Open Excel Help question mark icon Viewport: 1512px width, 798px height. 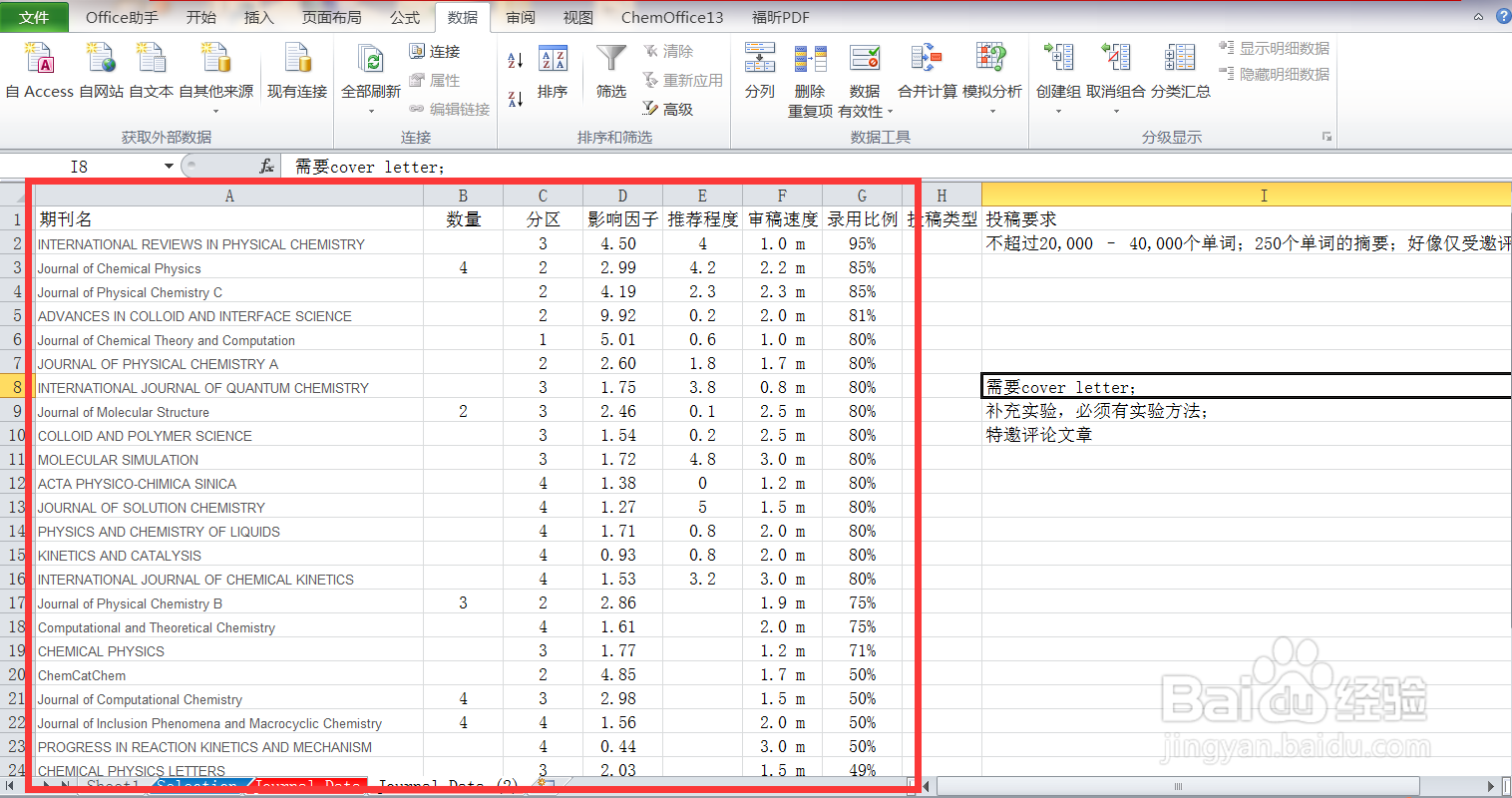(1503, 16)
